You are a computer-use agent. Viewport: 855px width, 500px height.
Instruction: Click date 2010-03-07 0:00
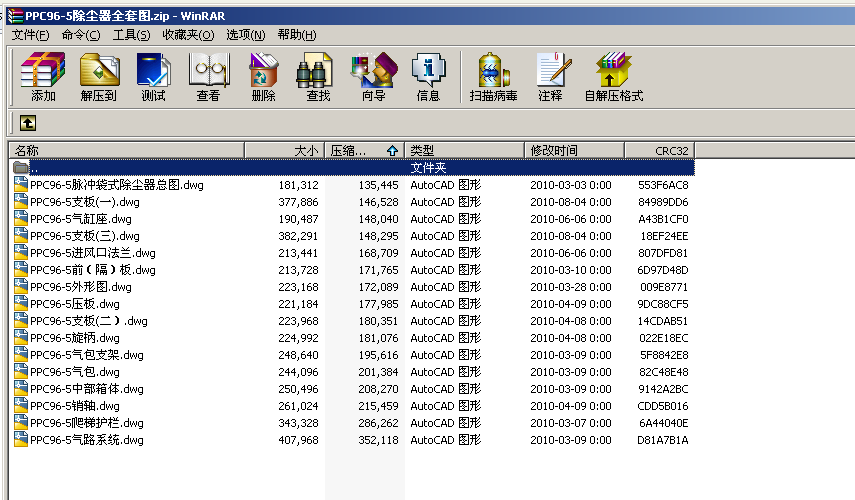click(x=570, y=423)
